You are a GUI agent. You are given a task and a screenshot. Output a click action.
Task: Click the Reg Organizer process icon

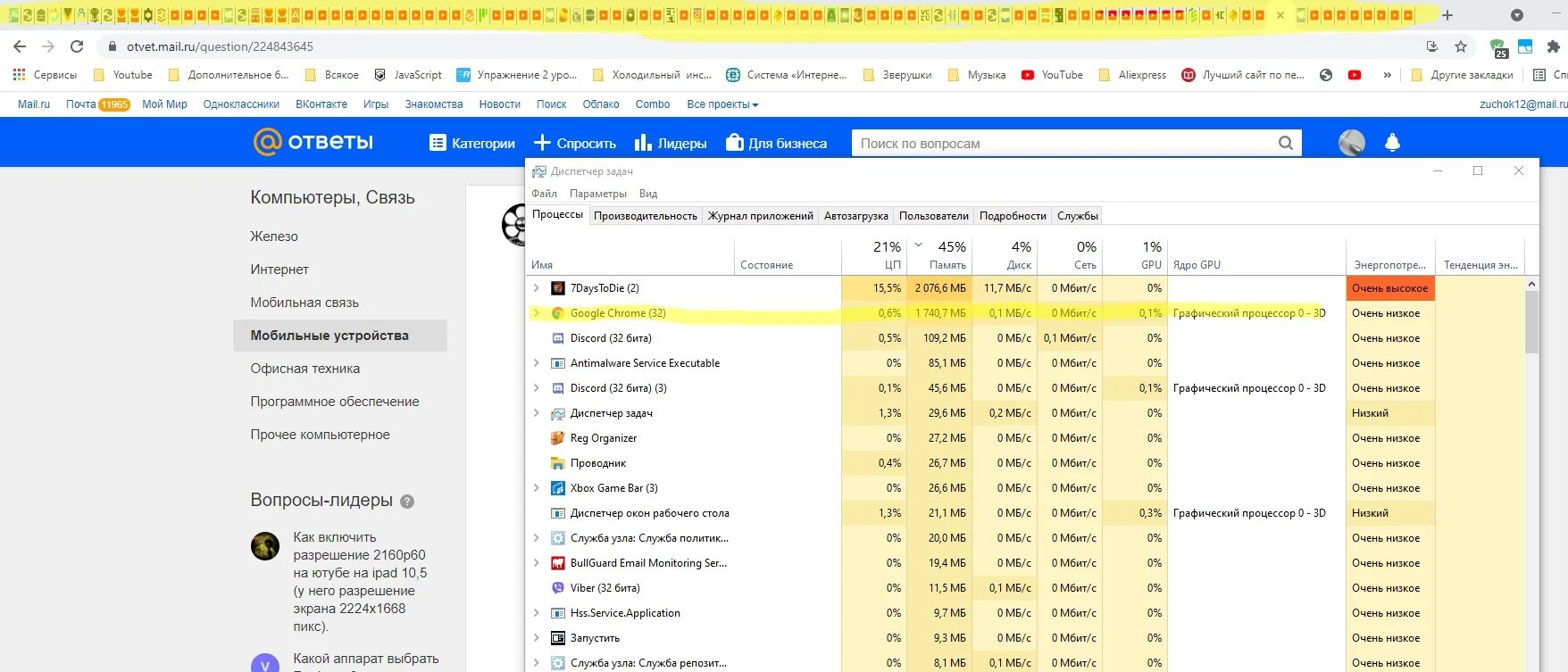click(558, 438)
